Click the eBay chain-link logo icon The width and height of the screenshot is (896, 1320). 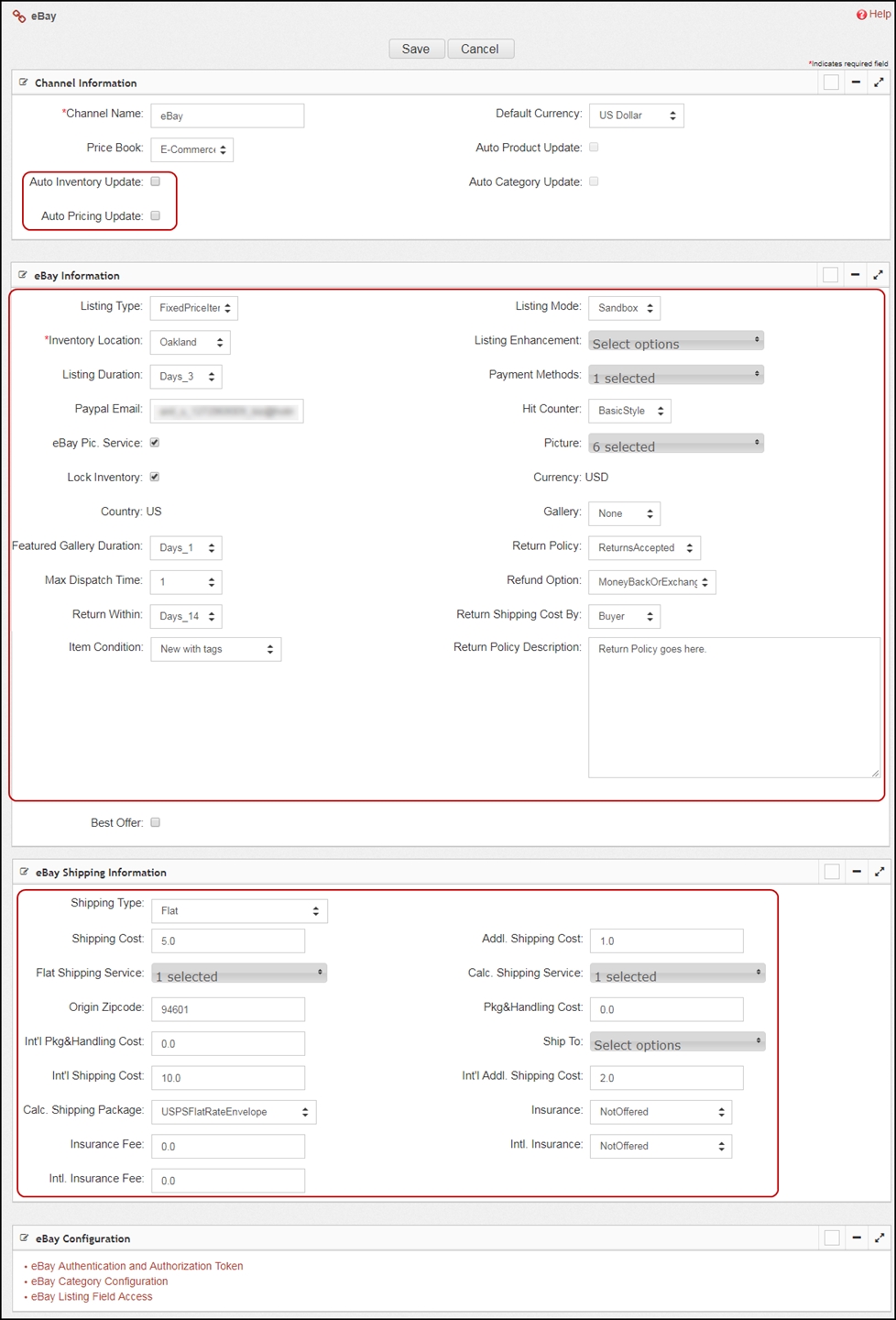tap(18, 16)
